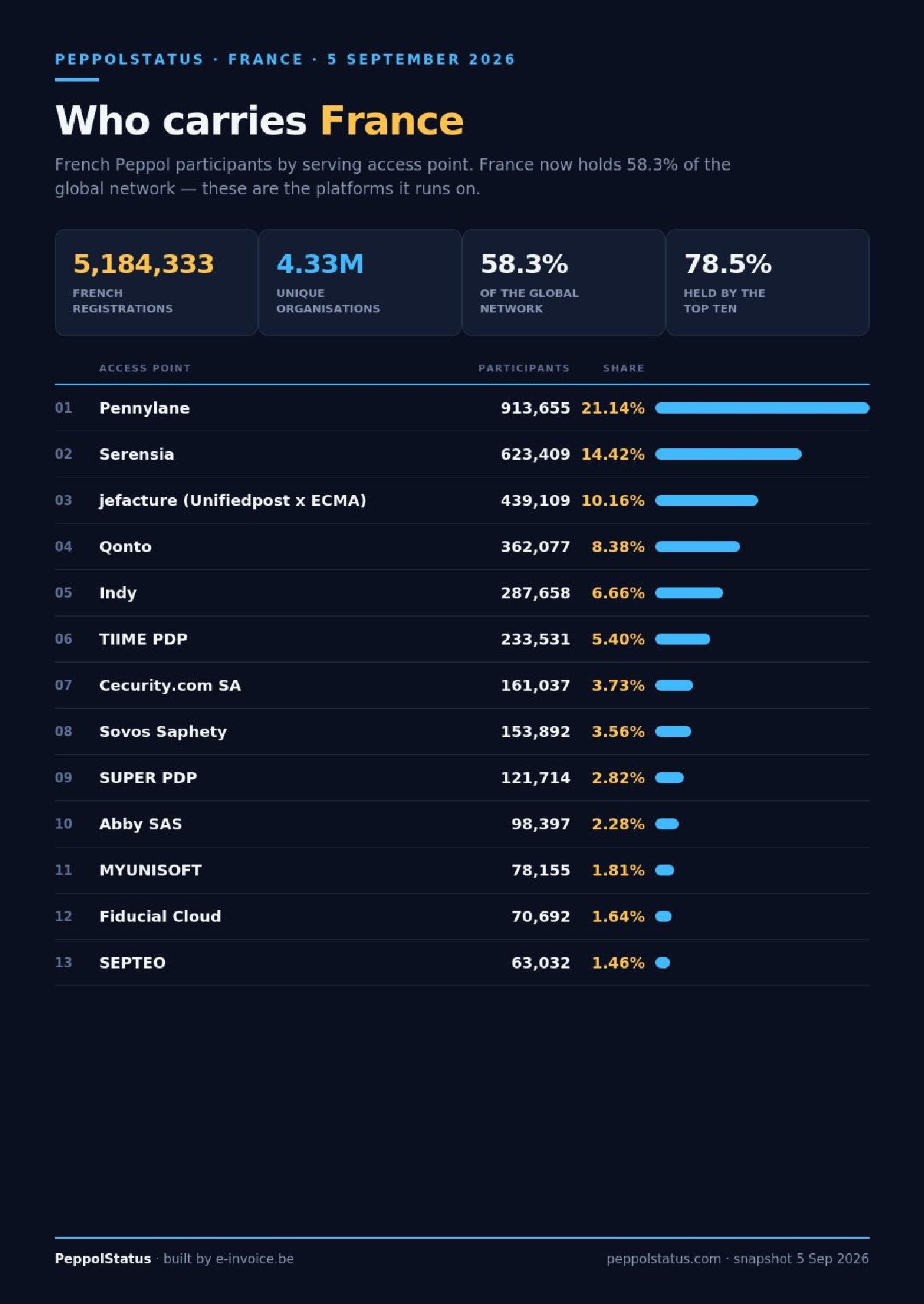Click Pennylane's share value "21.14%"
The image size is (924, 1304).
(x=613, y=408)
